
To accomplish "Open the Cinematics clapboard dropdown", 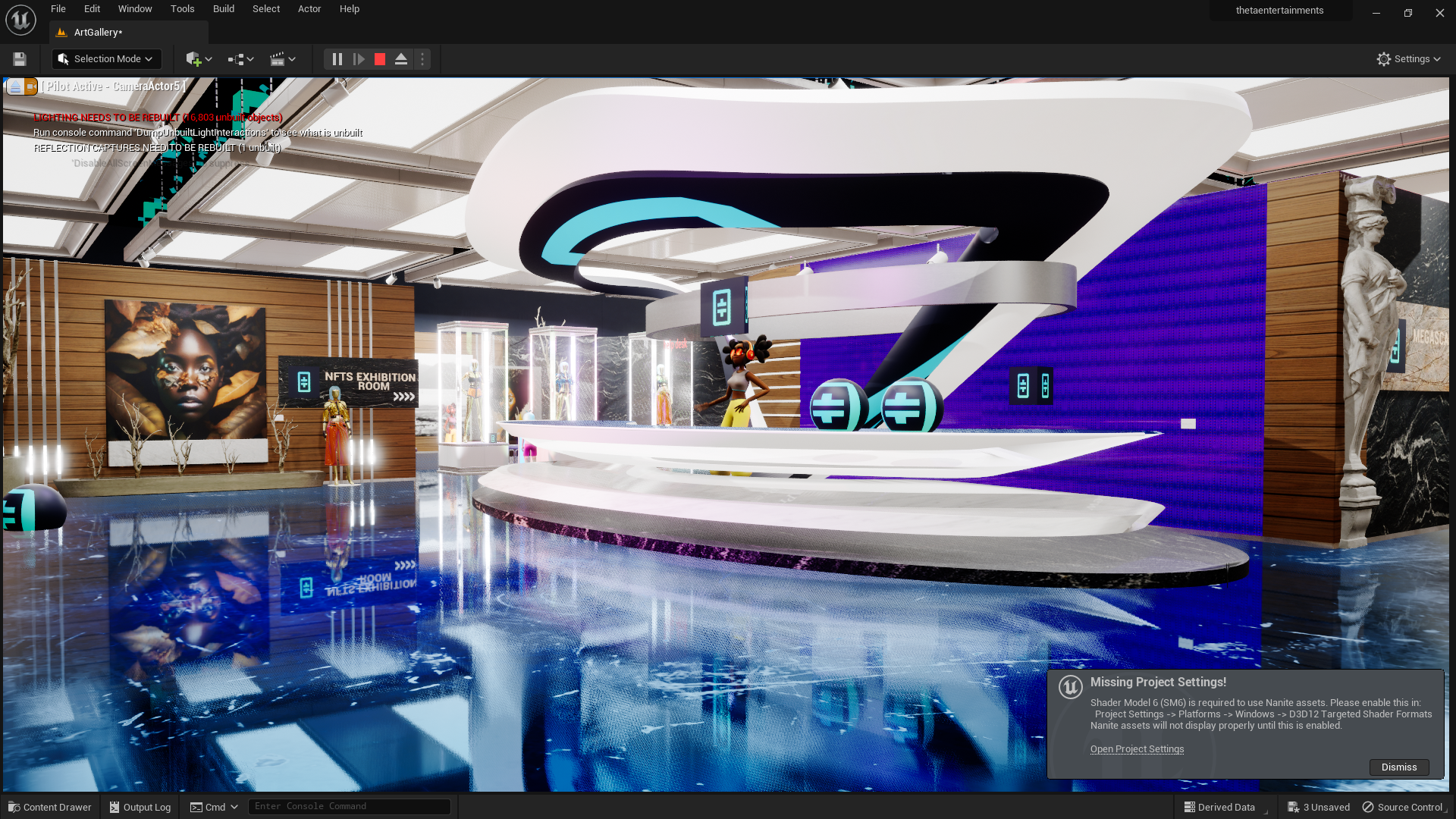I will (x=282, y=59).
